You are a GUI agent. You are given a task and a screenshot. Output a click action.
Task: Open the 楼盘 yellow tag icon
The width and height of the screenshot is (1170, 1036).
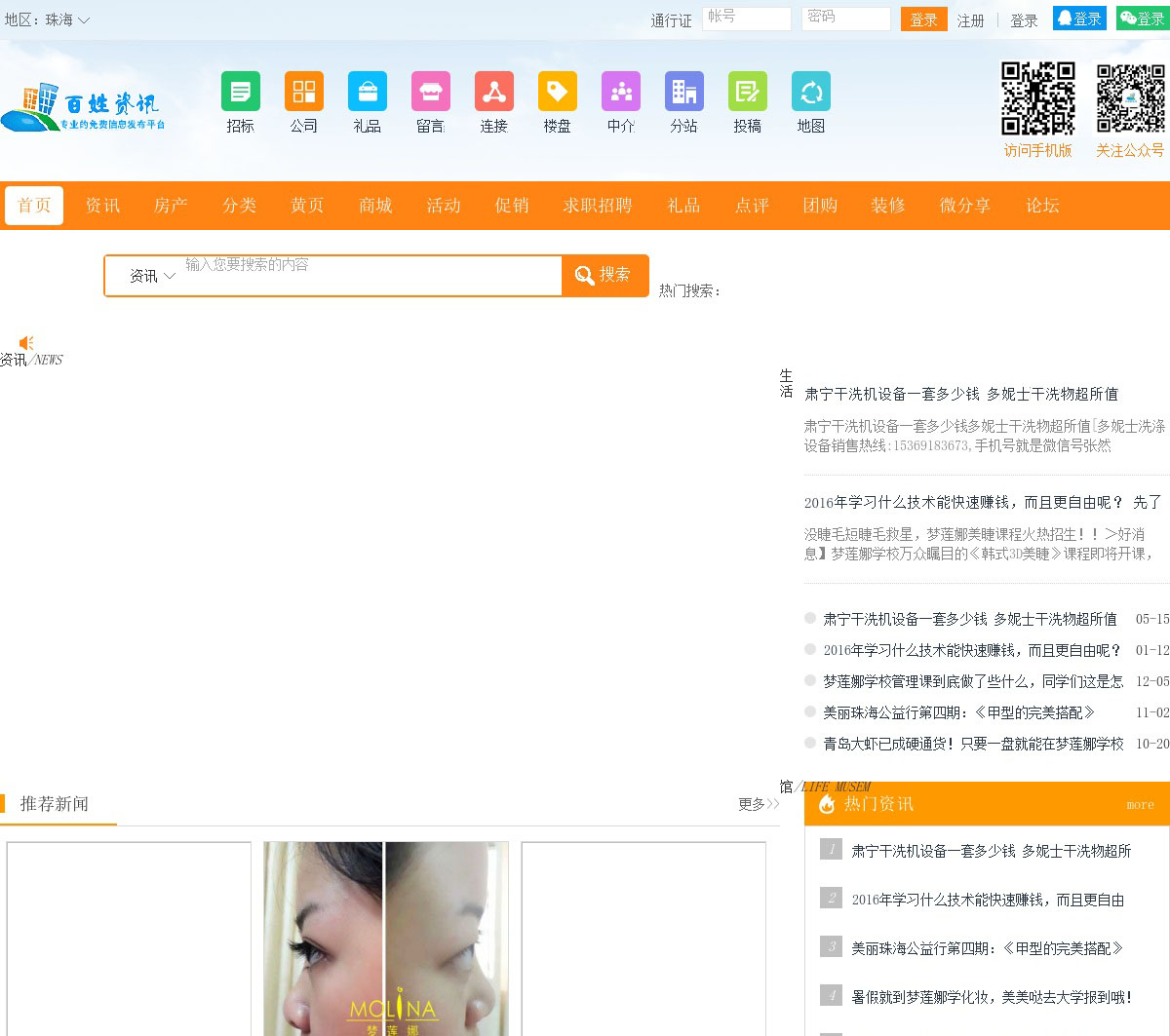coord(557,92)
